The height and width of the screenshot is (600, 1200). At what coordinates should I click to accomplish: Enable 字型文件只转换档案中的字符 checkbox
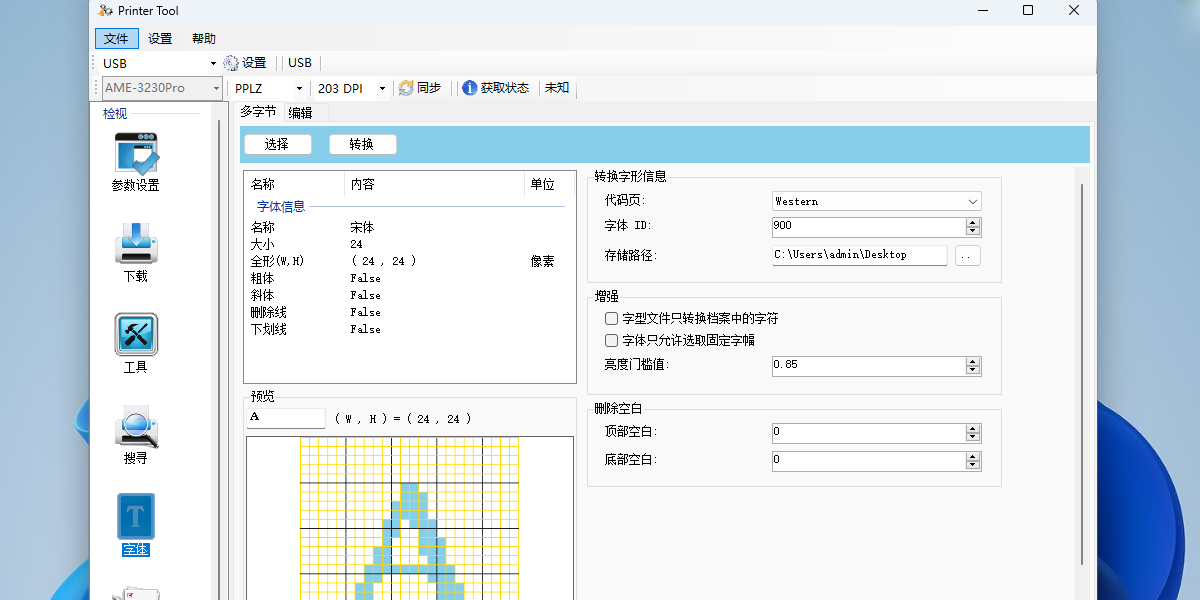tap(612, 319)
